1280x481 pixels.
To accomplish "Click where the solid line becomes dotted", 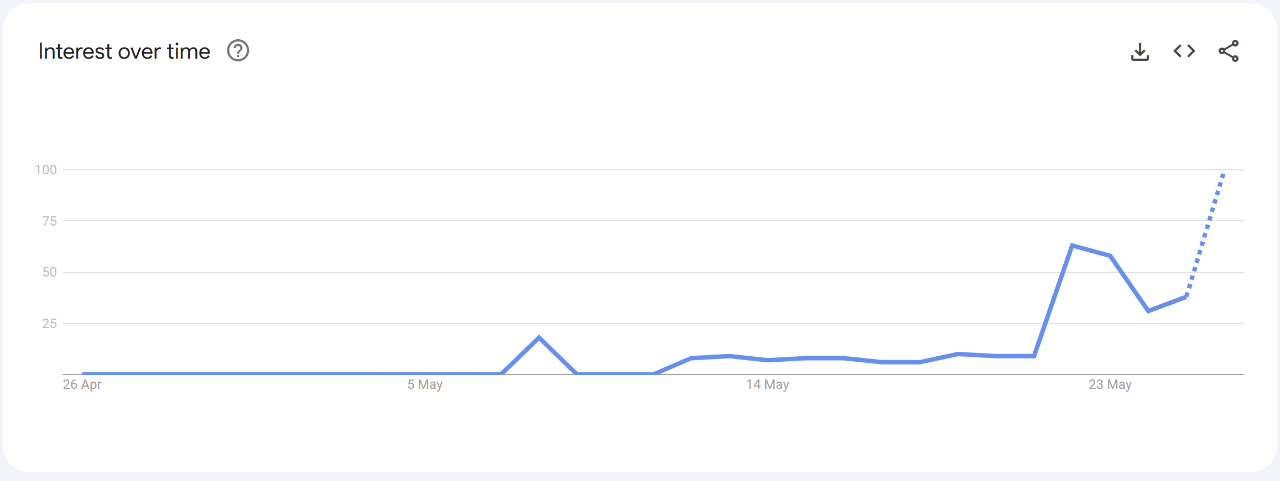I will tap(1186, 296).
